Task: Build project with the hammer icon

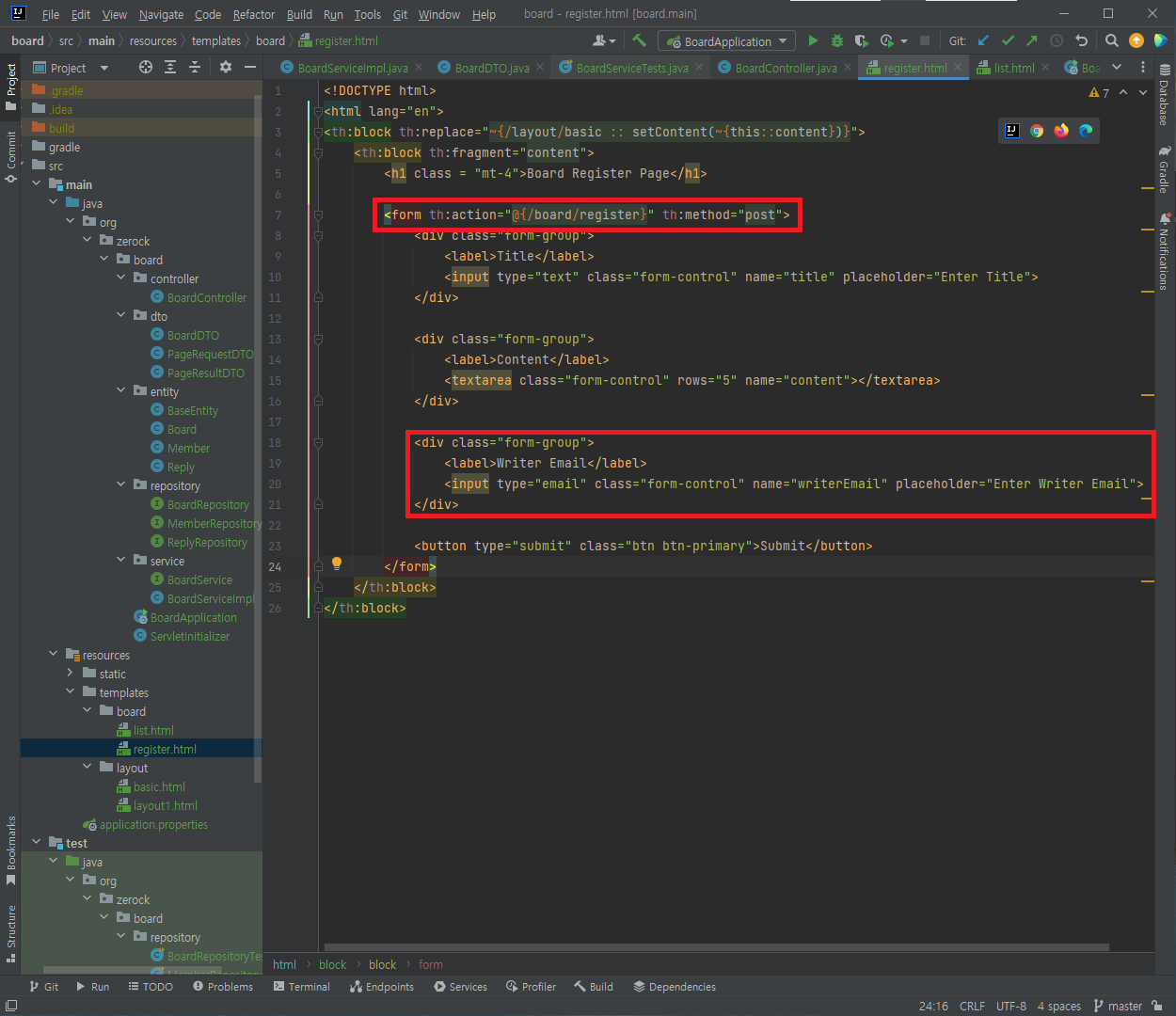Action: coord(640,40)
